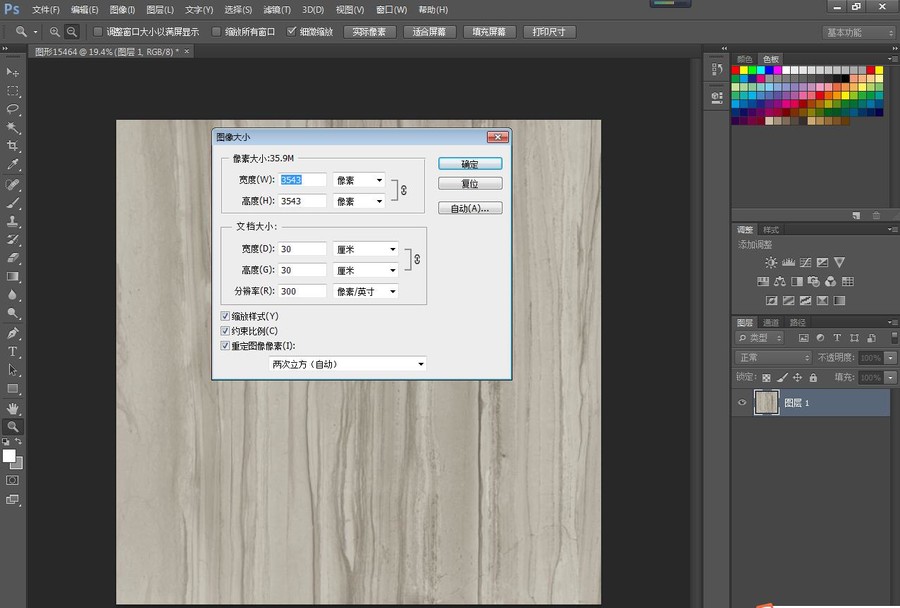This screenshot has height=608, width=900.
Task: Click the foreground color box in toolbar
Action: coord(9,456)
